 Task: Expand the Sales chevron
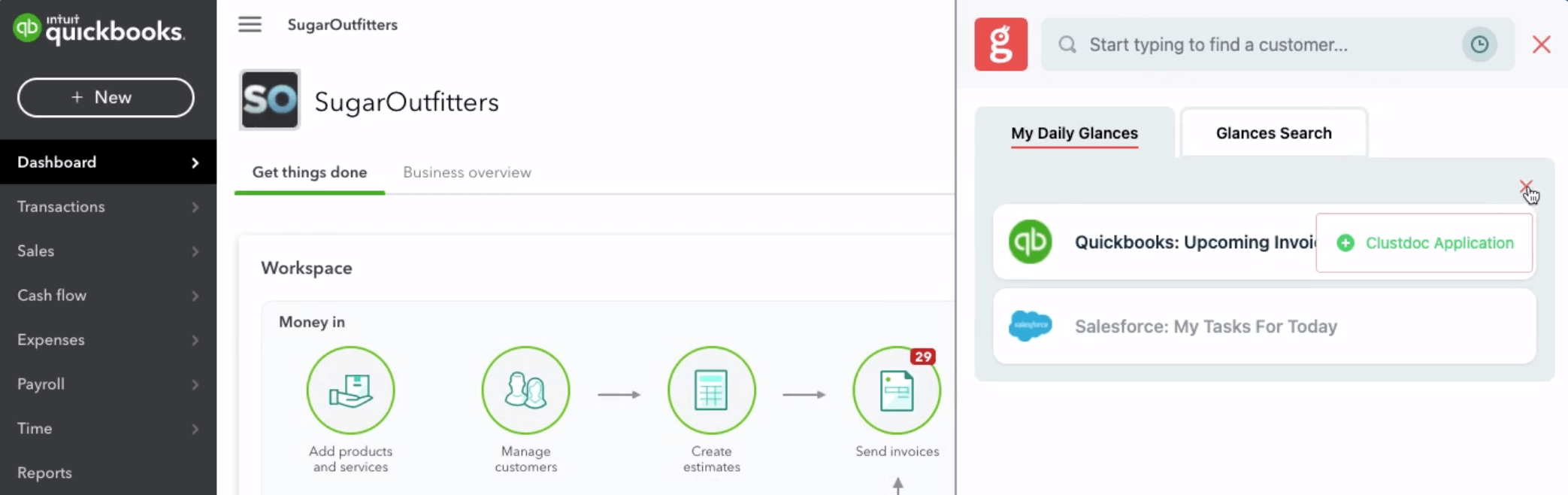pos(195,251)
